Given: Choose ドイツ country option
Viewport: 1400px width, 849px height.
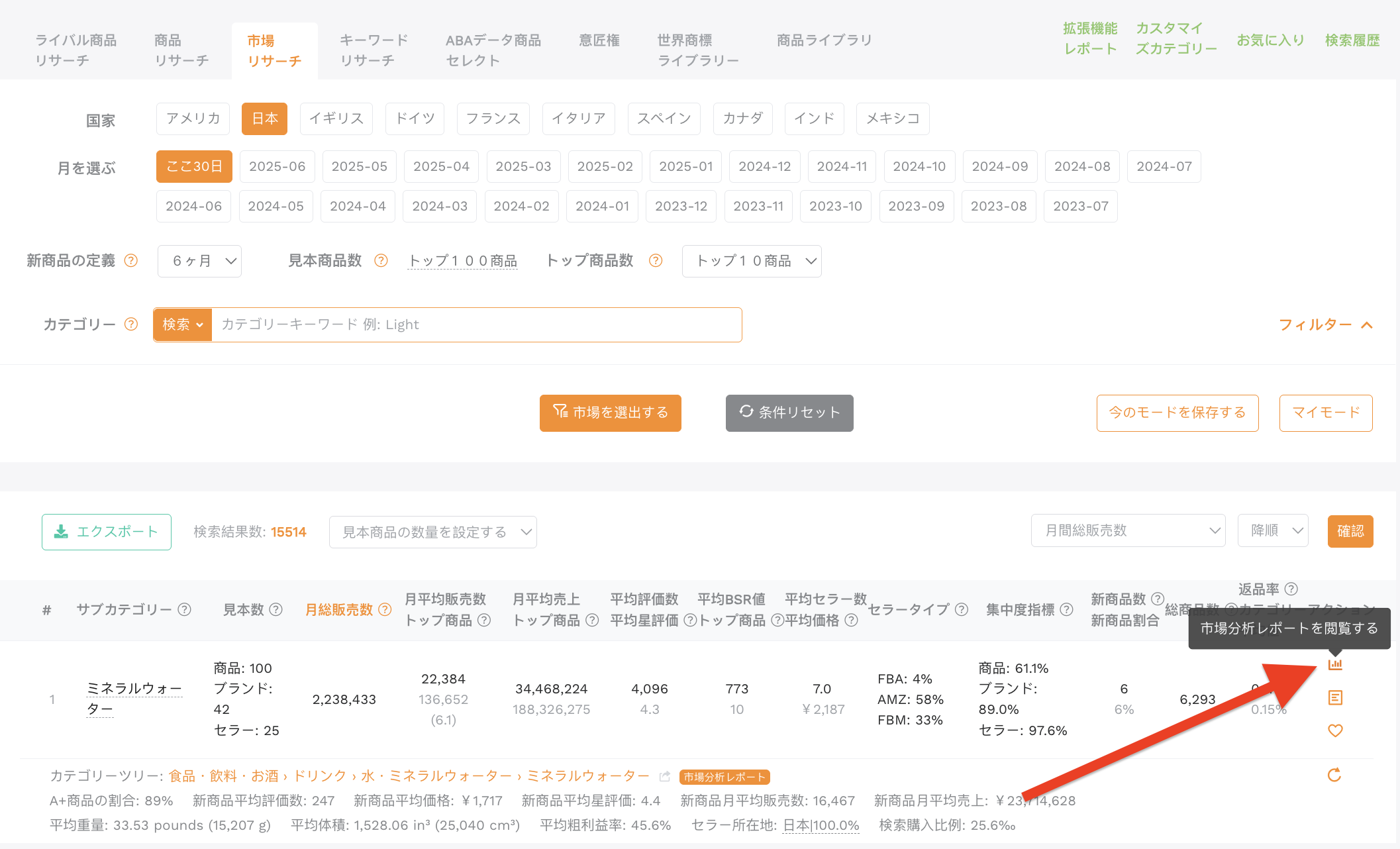Looking at the screenshot, I should tap(415, 119).
